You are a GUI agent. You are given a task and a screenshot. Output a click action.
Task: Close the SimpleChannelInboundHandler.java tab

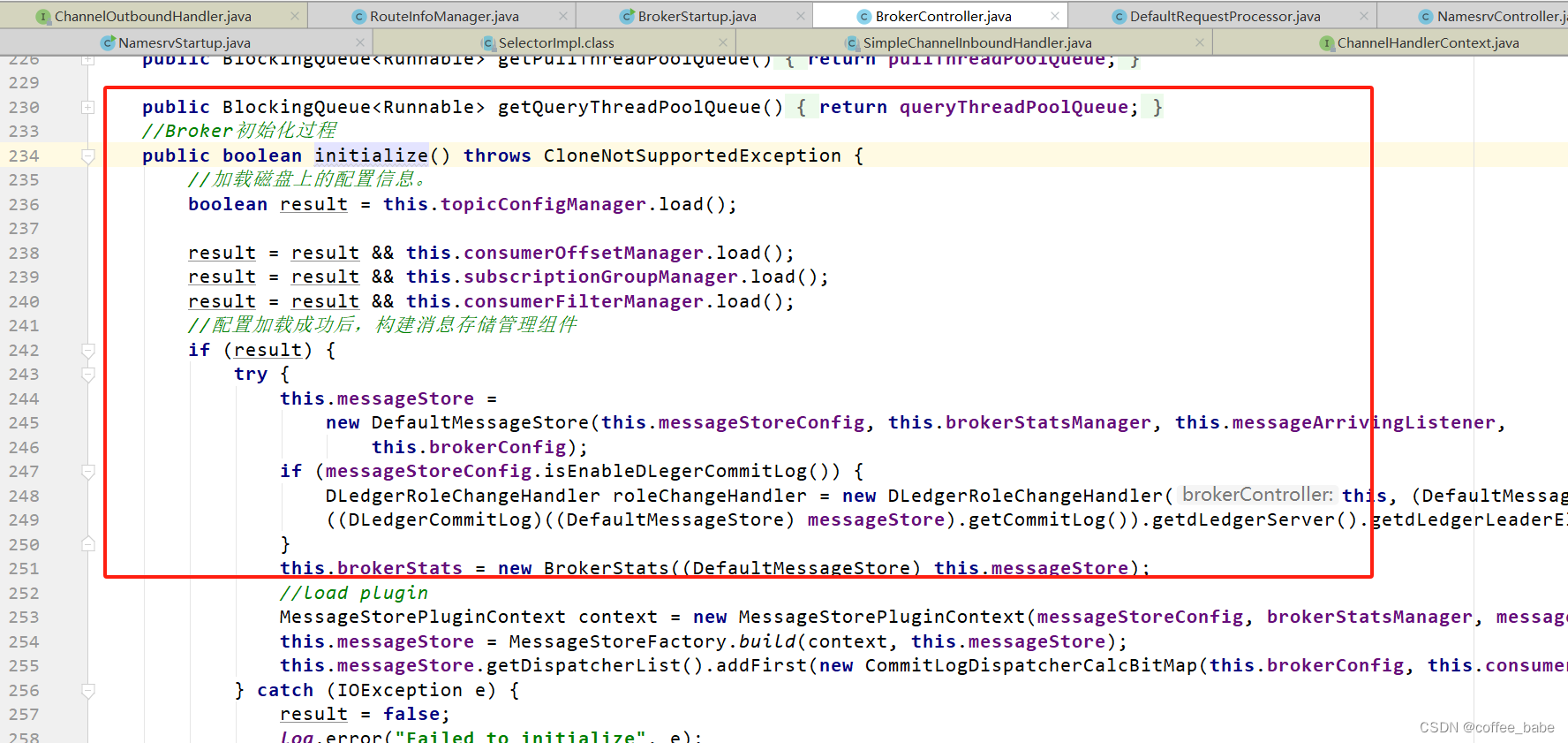point(1200,42)
